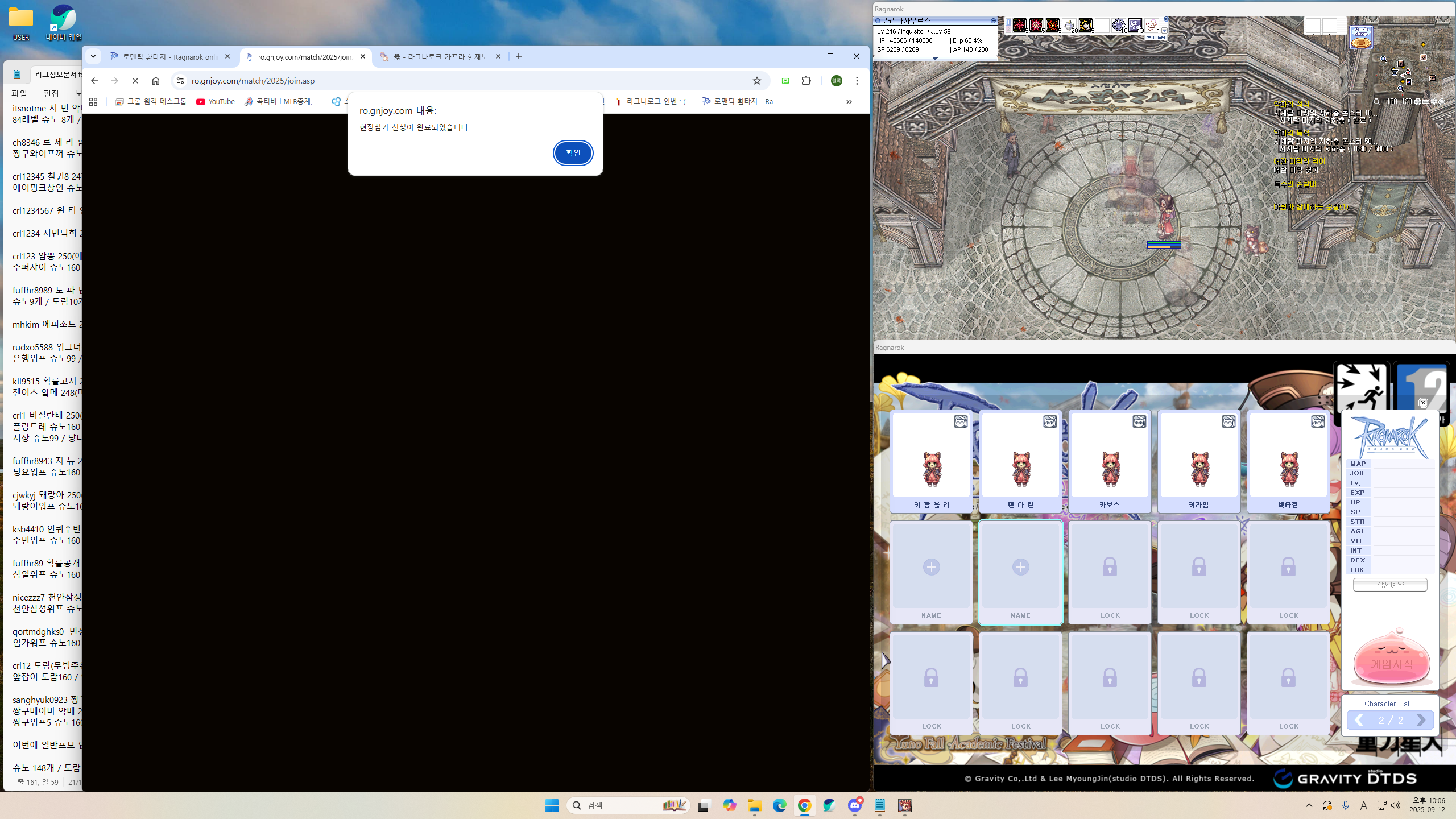Toggle glasses icon on 만 다 린 card
This screenshot has height=819, width=1456.
click(x=1050, y=421)
